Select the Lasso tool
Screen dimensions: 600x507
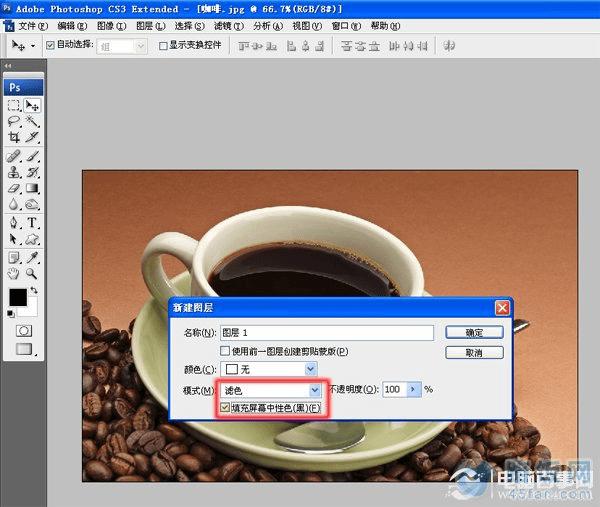coord(14,121)
